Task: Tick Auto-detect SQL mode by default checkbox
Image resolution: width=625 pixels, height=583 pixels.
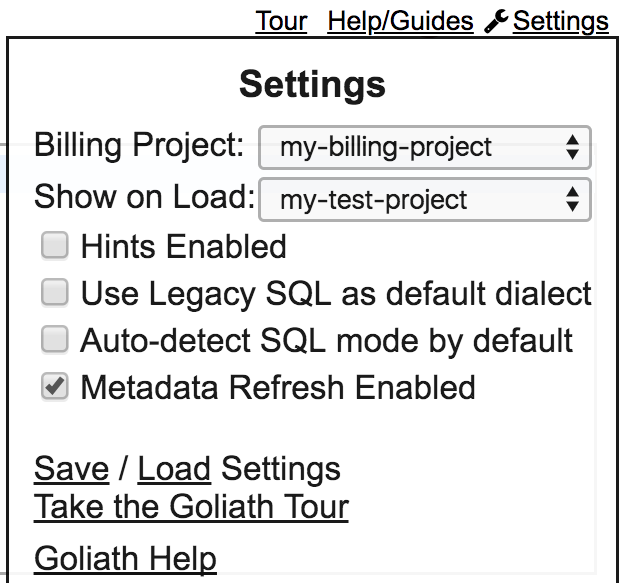Action: 55,339
